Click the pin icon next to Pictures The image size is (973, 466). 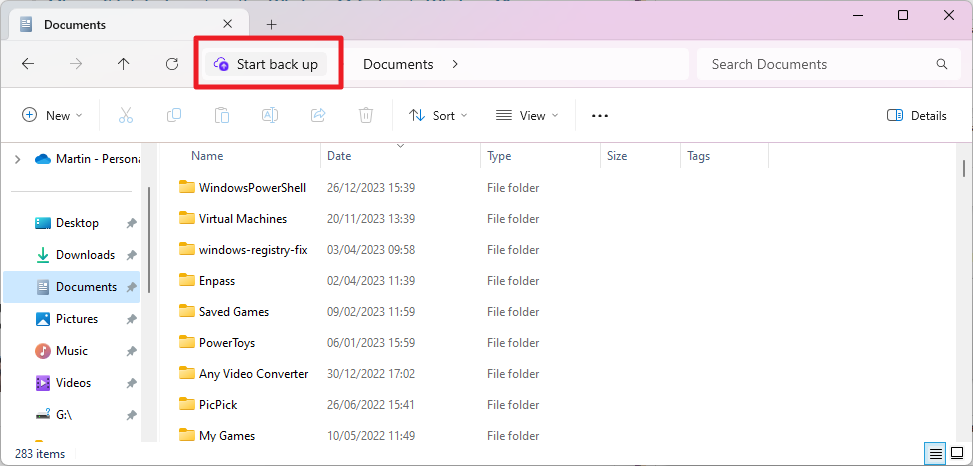pyautogui.click(x=131, y=320)
